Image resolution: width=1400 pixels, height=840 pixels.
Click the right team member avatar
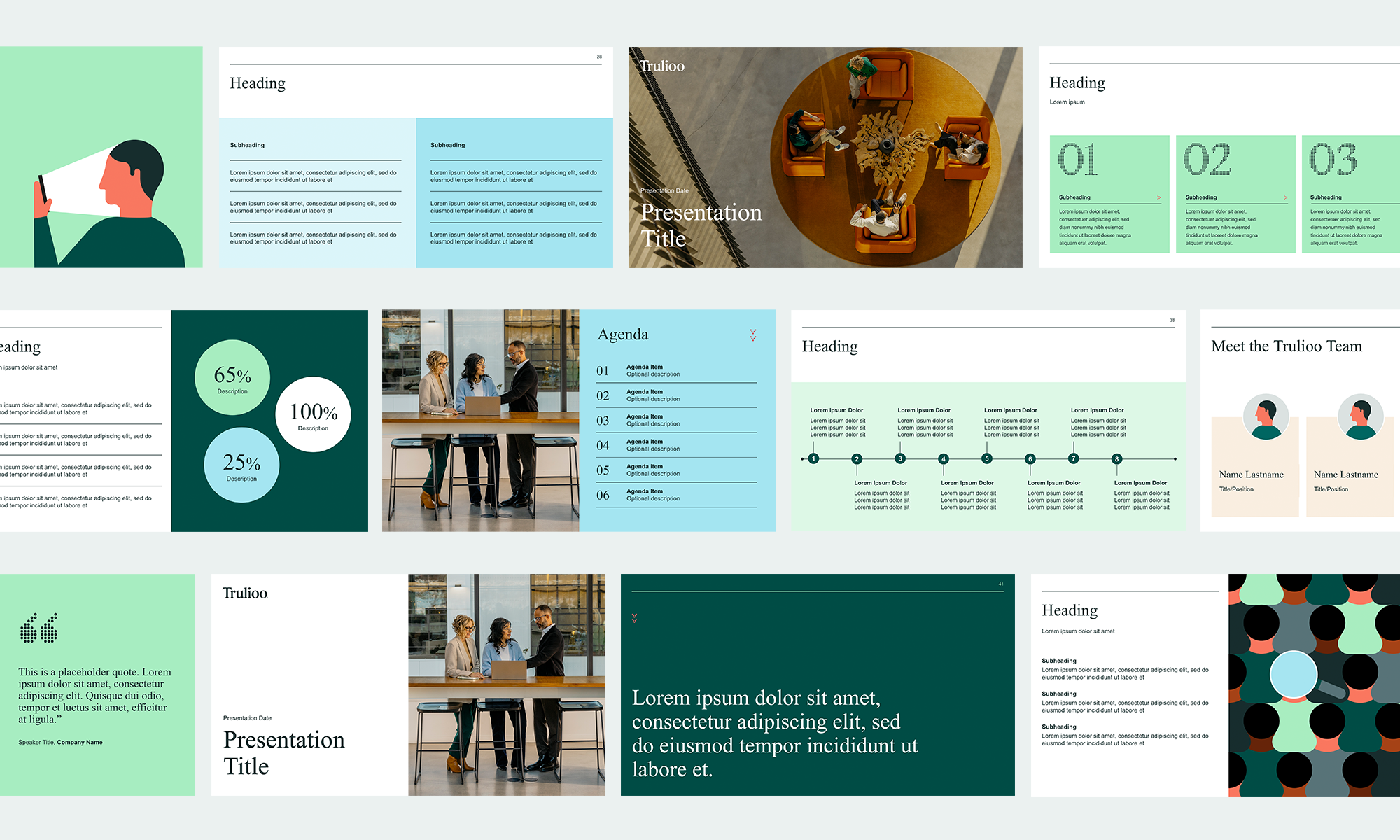pyautogui.click(x=1360, y=416)
